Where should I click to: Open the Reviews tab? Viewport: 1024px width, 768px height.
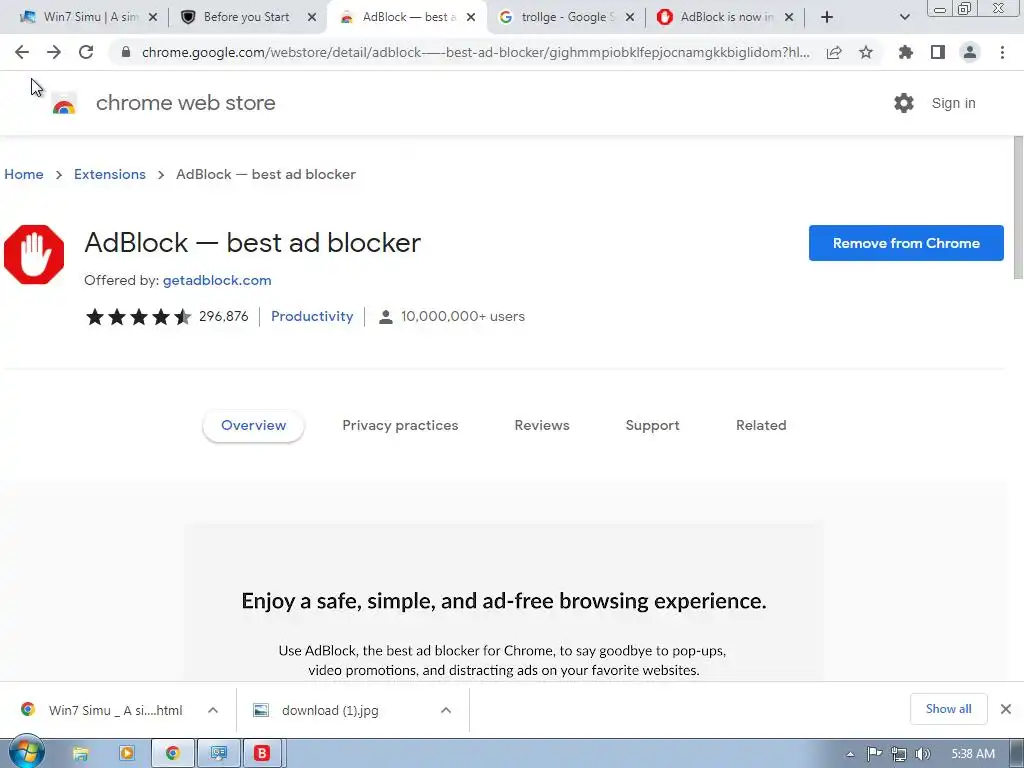tap(542, 426)
